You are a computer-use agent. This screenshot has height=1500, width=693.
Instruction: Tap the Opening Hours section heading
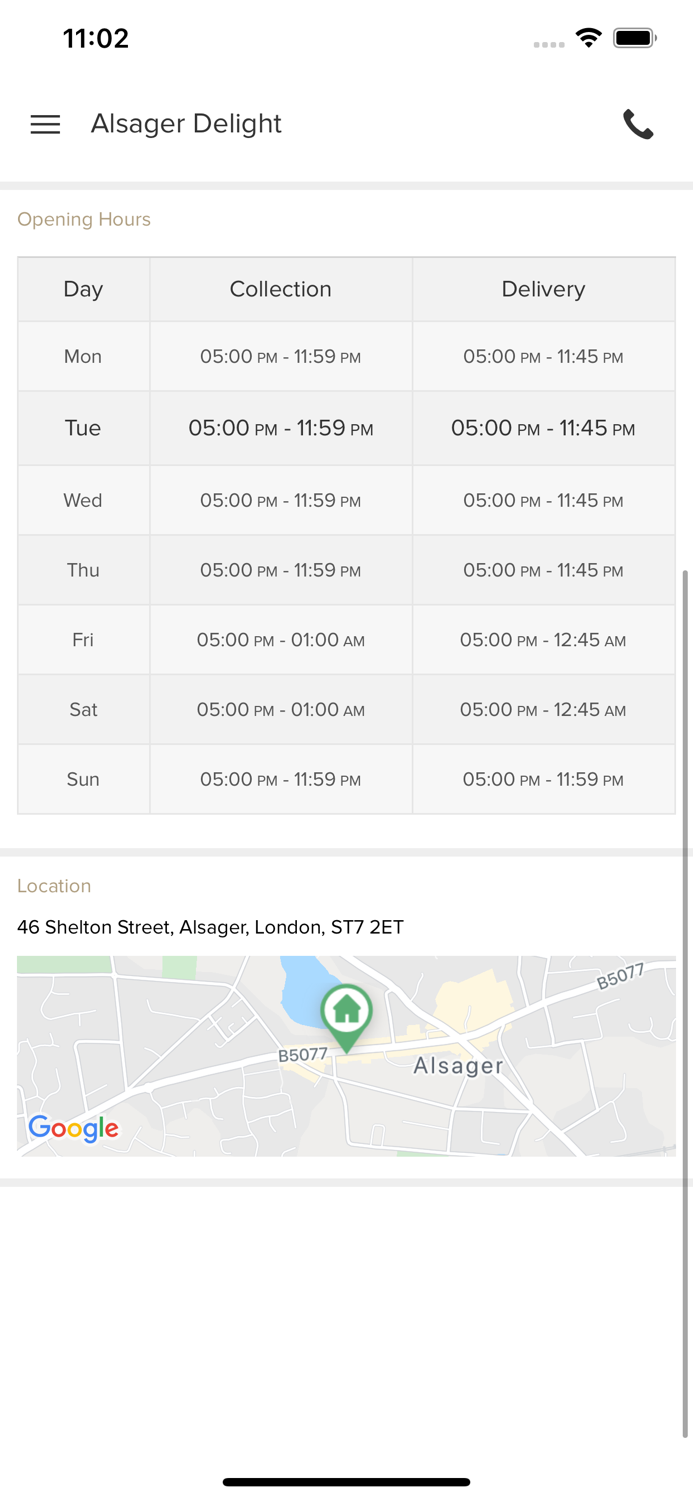[x=84, y=219]
